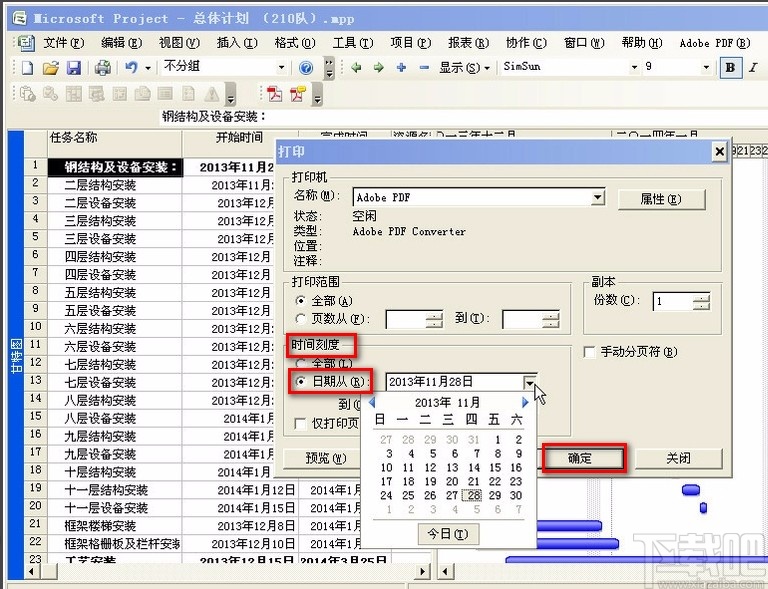The width and height of the screenshot is (768, 589).
Task: Open the 视图(V) menu
Action: [179, 43]
